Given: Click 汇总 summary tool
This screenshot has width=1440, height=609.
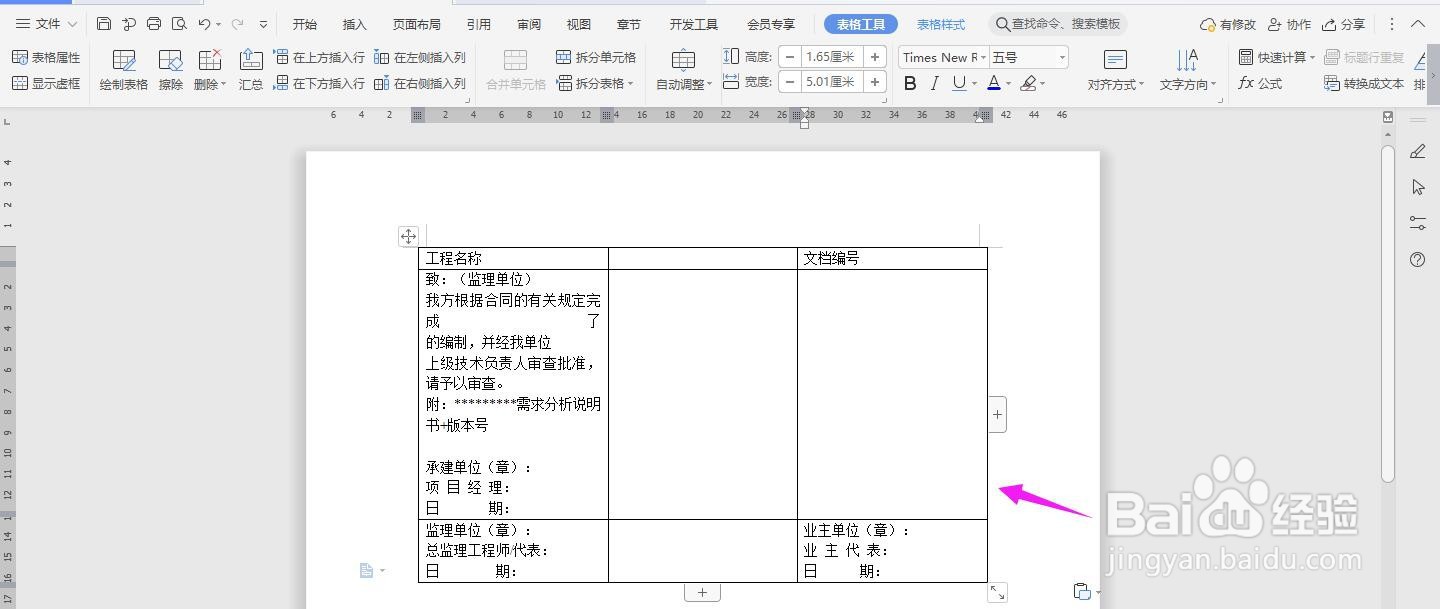Looking at the screenshot, I should (250, 68).
